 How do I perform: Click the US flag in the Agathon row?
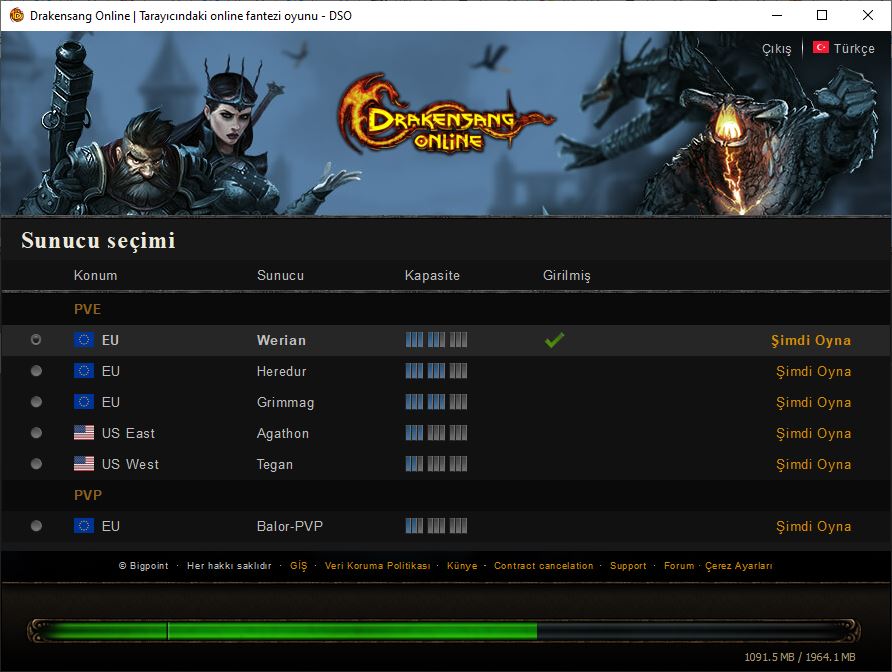[x=84, y=433]
